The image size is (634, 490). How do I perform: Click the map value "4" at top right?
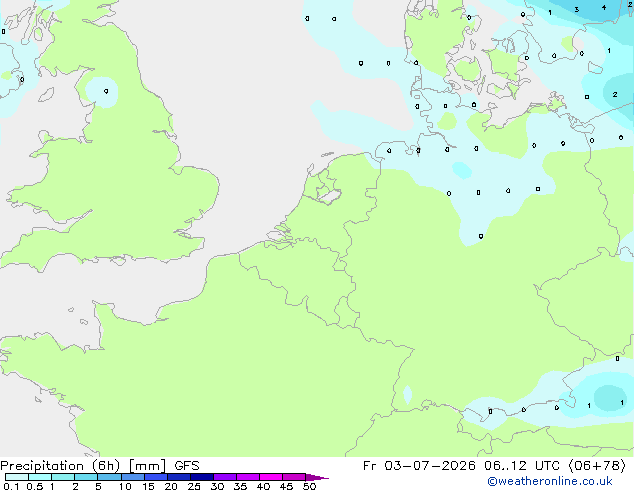click(x=604, y=8)
